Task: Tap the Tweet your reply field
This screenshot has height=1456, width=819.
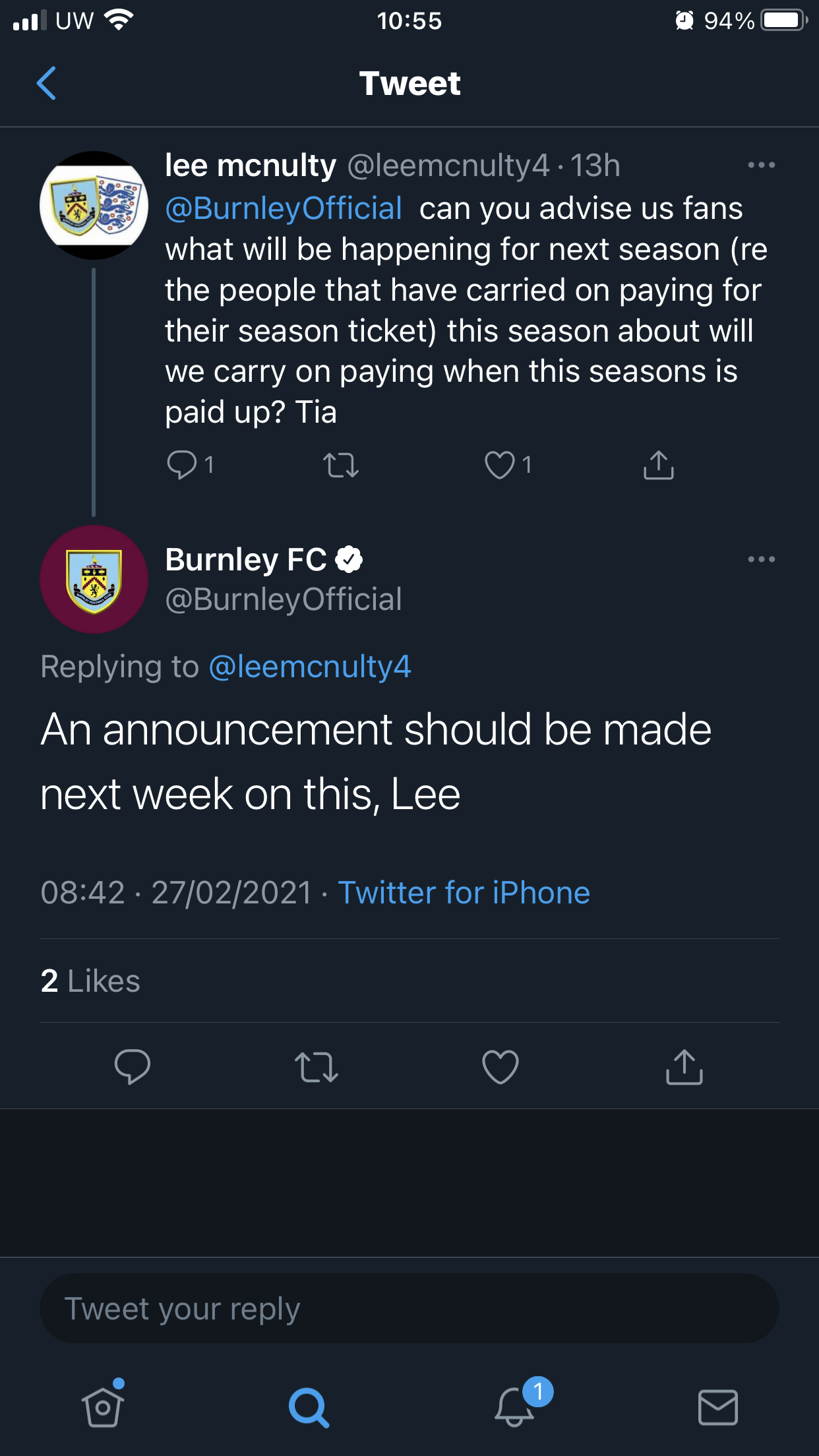Action: coord(409,1309)
